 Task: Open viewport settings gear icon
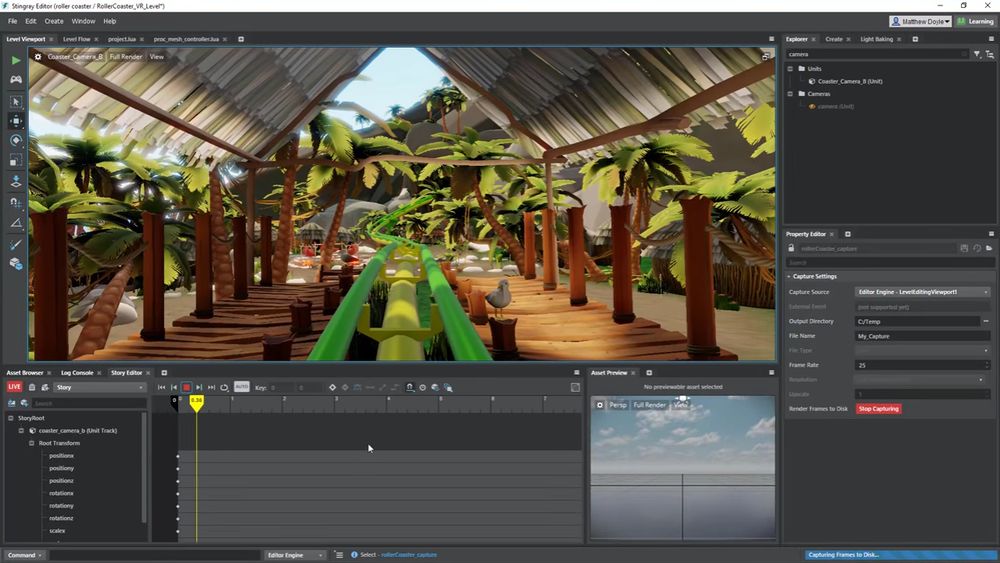click(38, 57)
